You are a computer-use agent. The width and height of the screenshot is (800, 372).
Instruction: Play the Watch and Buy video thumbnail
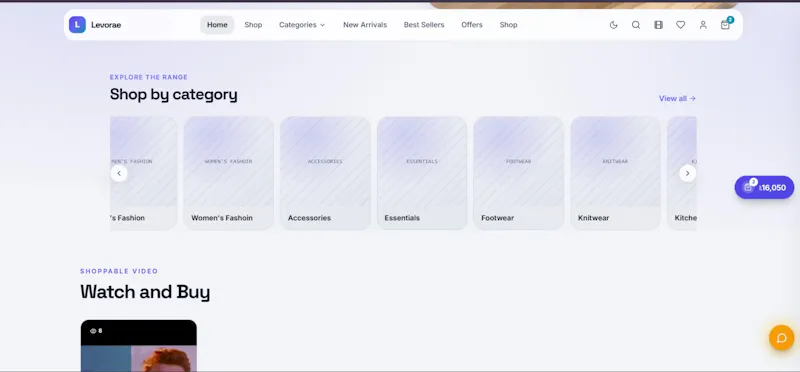click(139, 346)
